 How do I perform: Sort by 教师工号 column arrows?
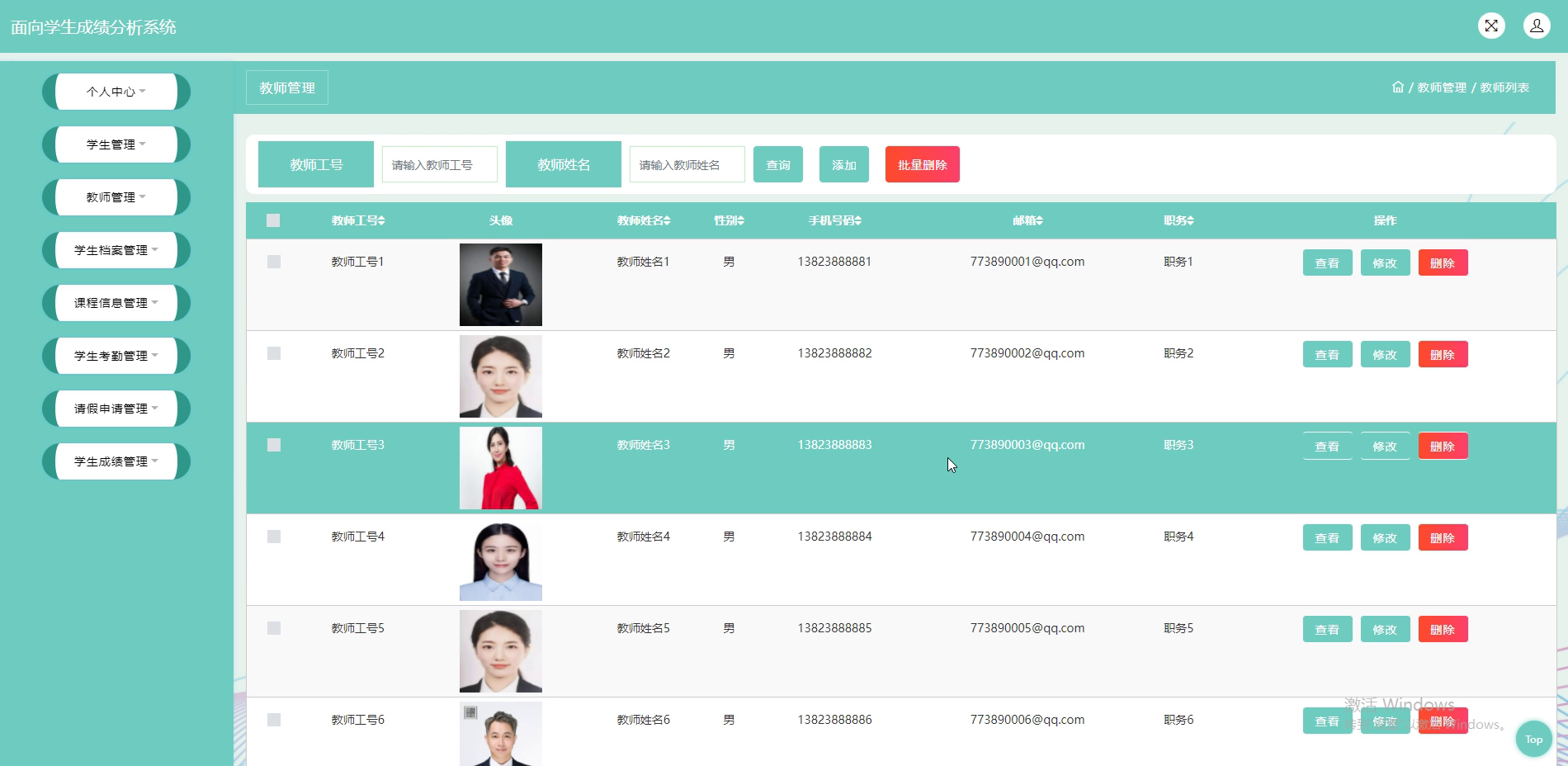381,220
